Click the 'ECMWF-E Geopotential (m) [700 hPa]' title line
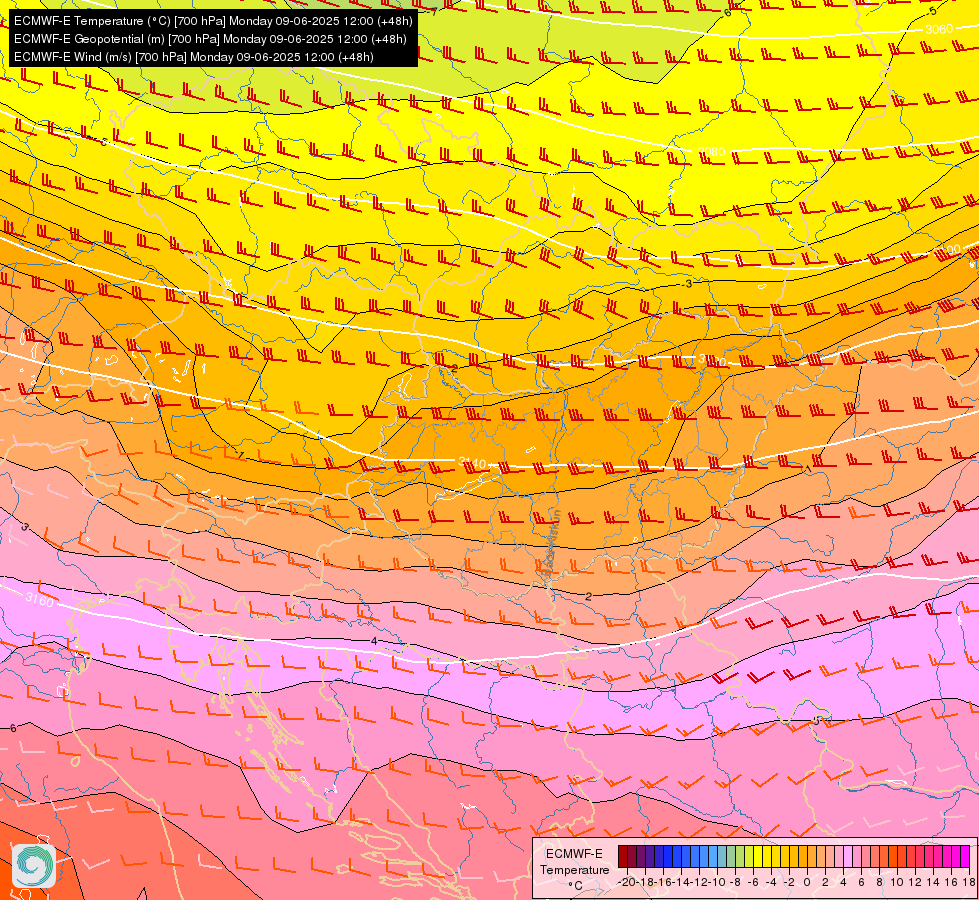 [210, 39]
